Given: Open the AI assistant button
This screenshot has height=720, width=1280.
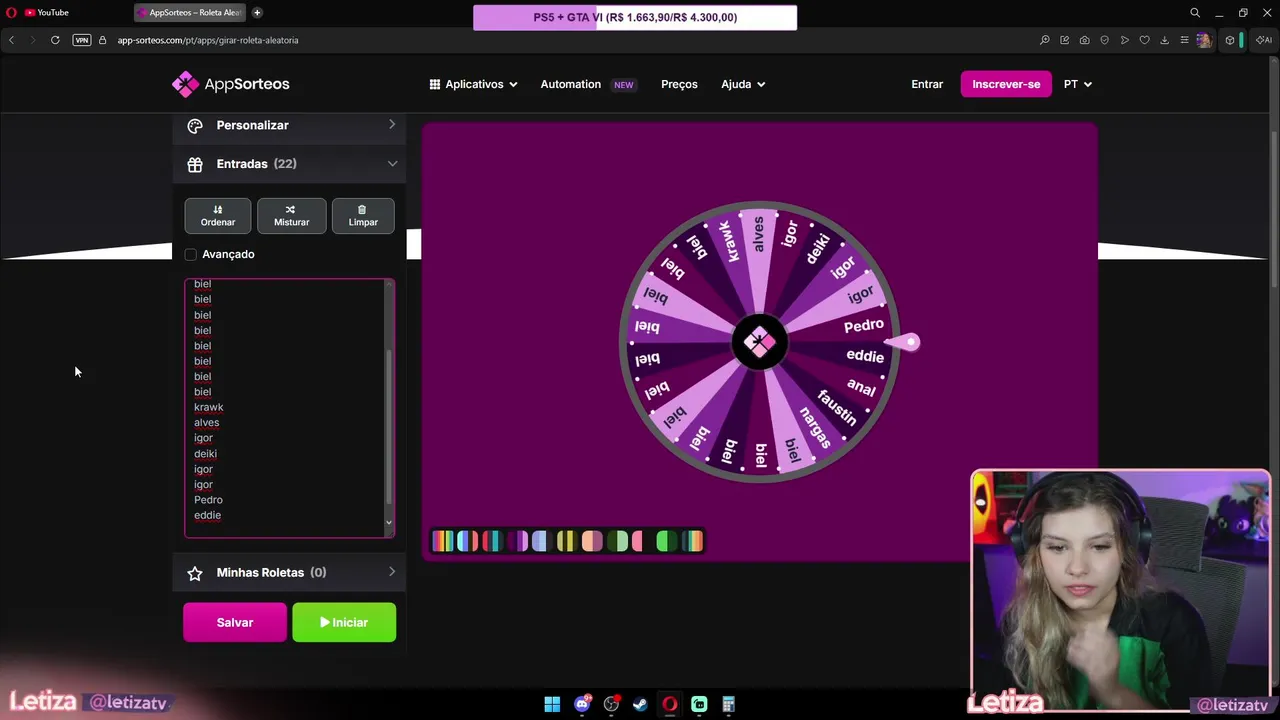Looking at the screenshot, I should point(1263,40).
